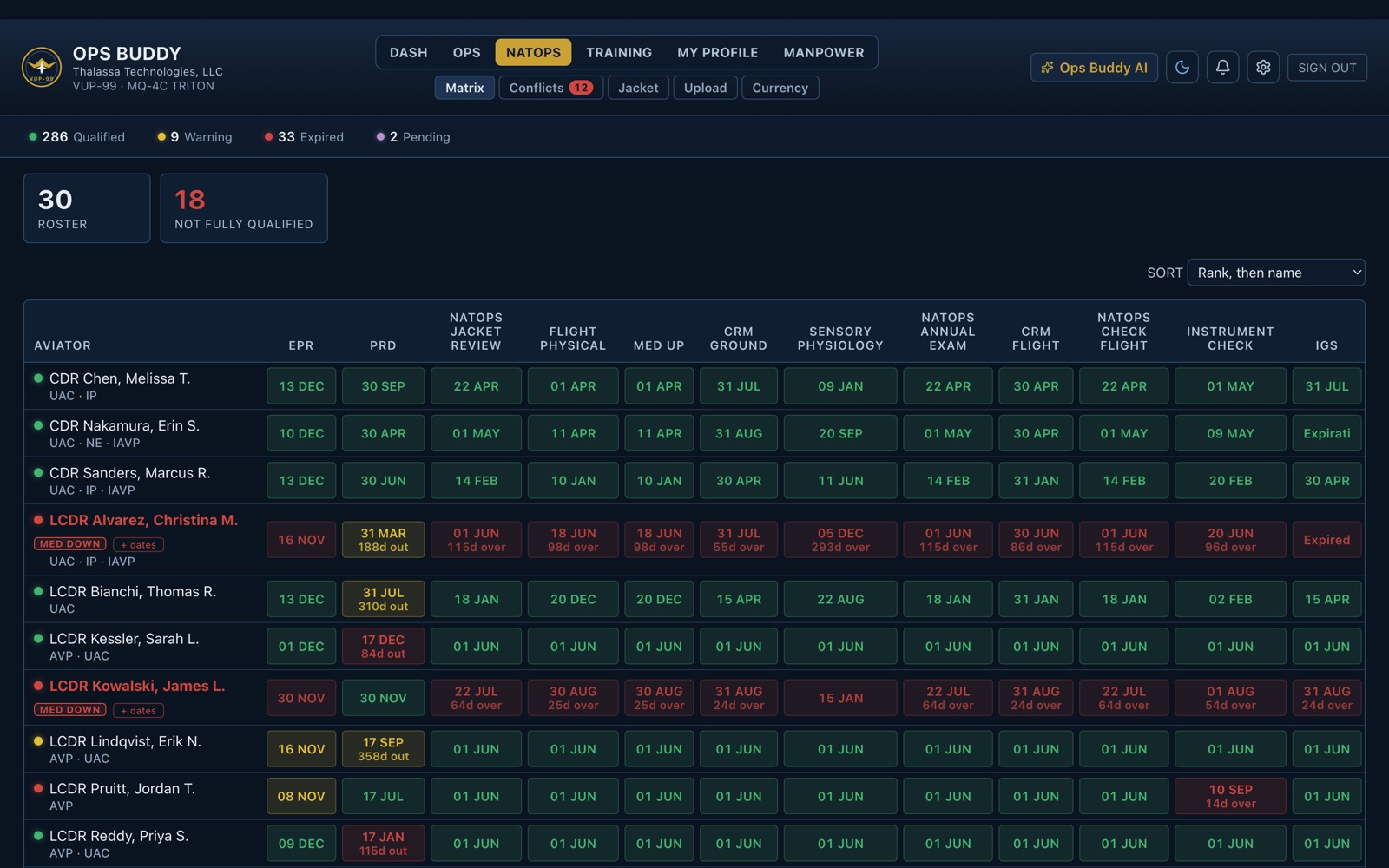Select the NATOPS tab
This screenshot has height=868, width=1389.
pos(533,52)
